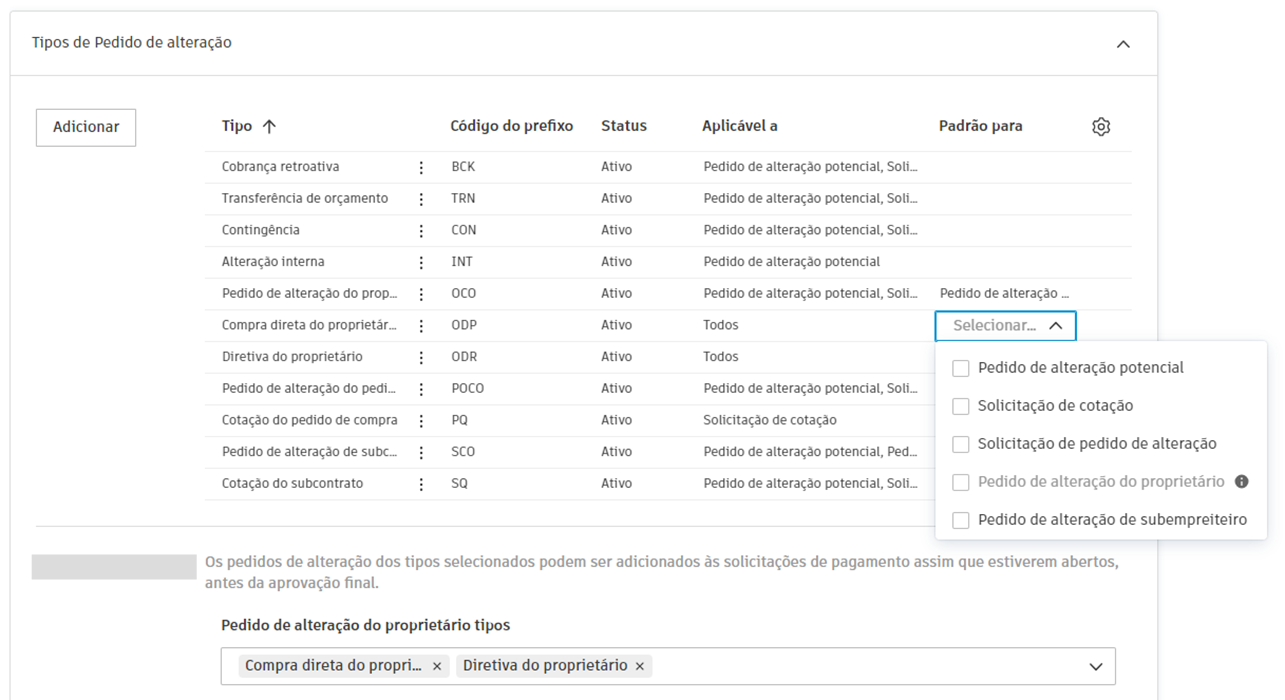Screen dimensions: 1285x700
Task: Open the kebab menu for Cotação do pedido de compra
Action: (422, 420)
